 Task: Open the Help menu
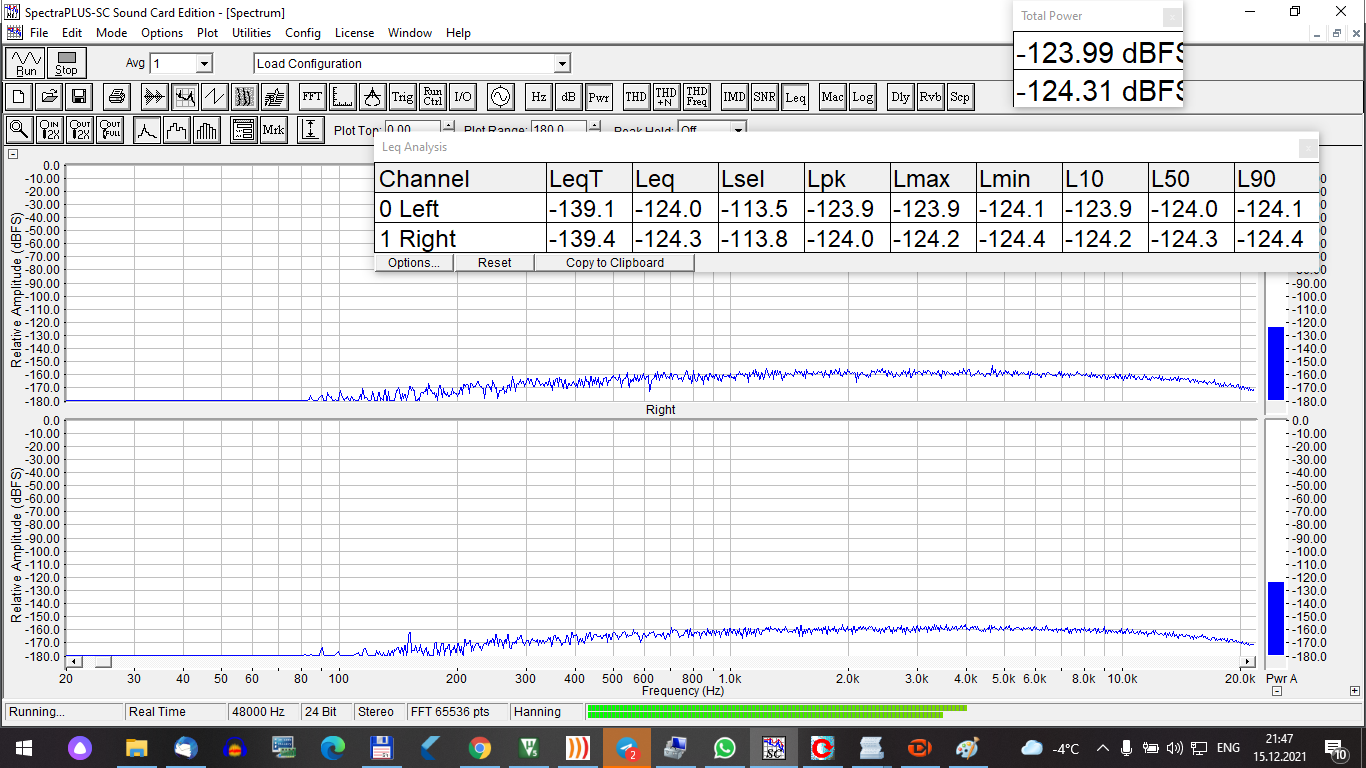click(458, 33)
